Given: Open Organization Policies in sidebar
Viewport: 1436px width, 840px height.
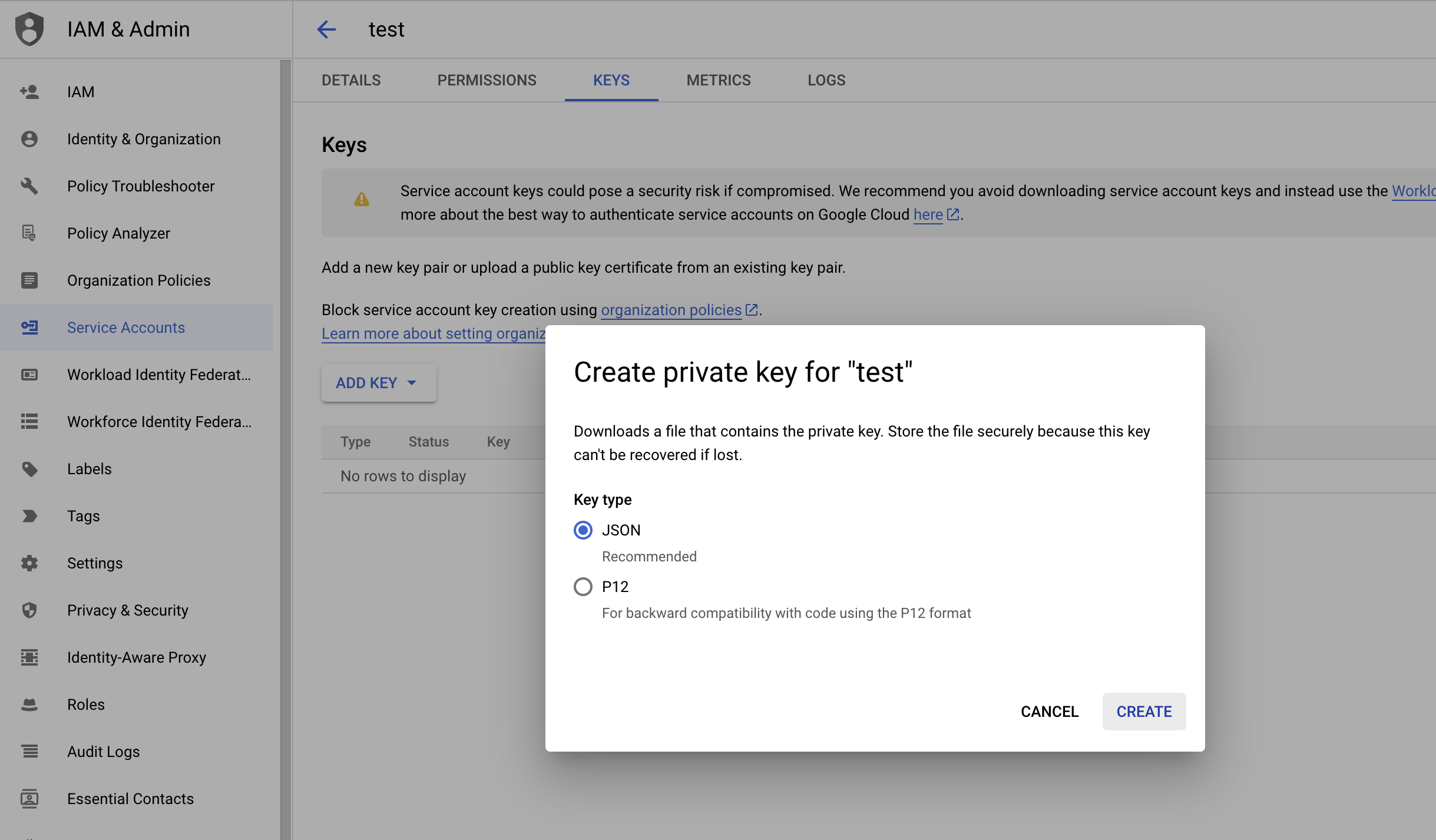Looking at the screenshot, I should coord(137,280).
